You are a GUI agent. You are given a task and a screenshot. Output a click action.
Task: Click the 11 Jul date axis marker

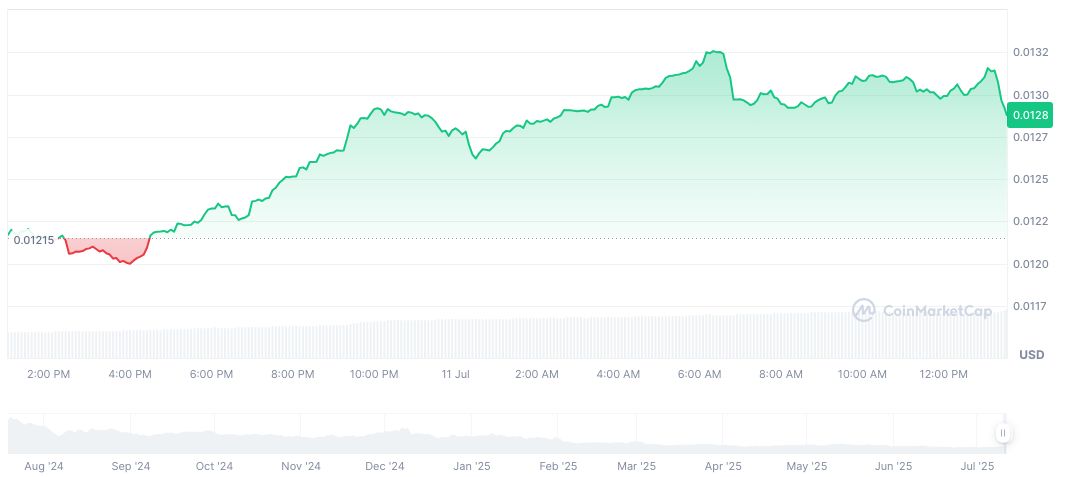pyautogui.click(x=455, y=374)
